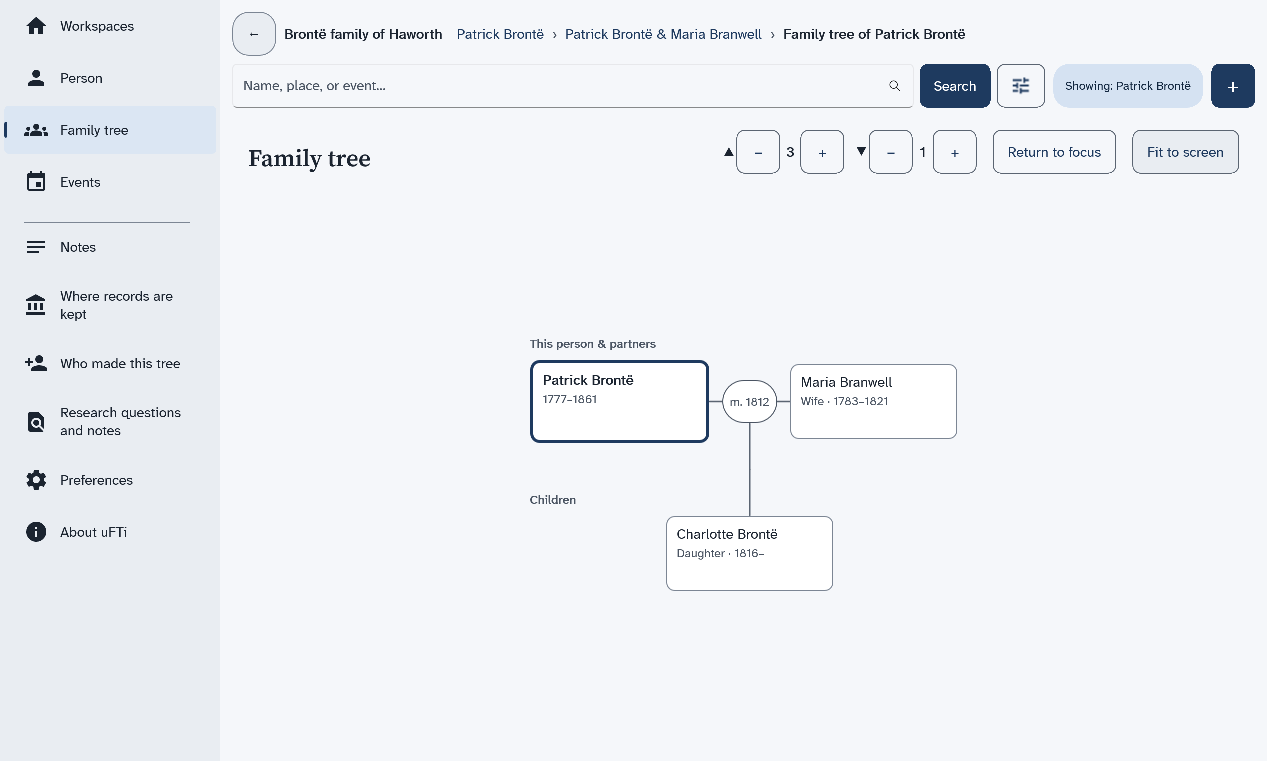Screen dimensions: 1267x761
Task: Select the Family tree group icon
Action: [x=36, y=130]
